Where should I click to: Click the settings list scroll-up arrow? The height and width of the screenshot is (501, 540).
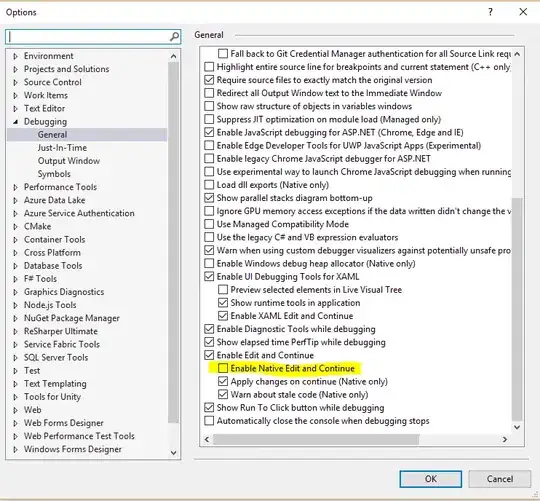(517, 54)
